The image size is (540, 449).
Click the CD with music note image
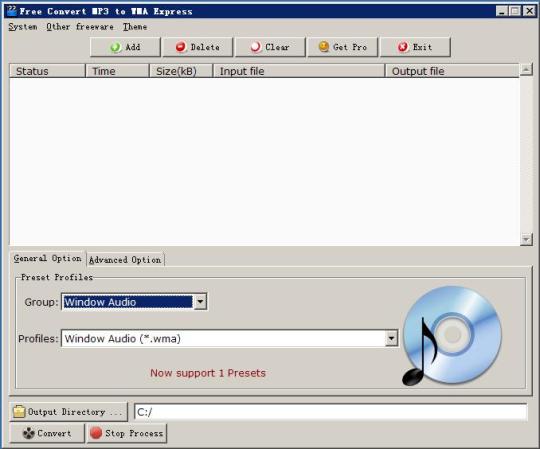(x=452, y=336)
